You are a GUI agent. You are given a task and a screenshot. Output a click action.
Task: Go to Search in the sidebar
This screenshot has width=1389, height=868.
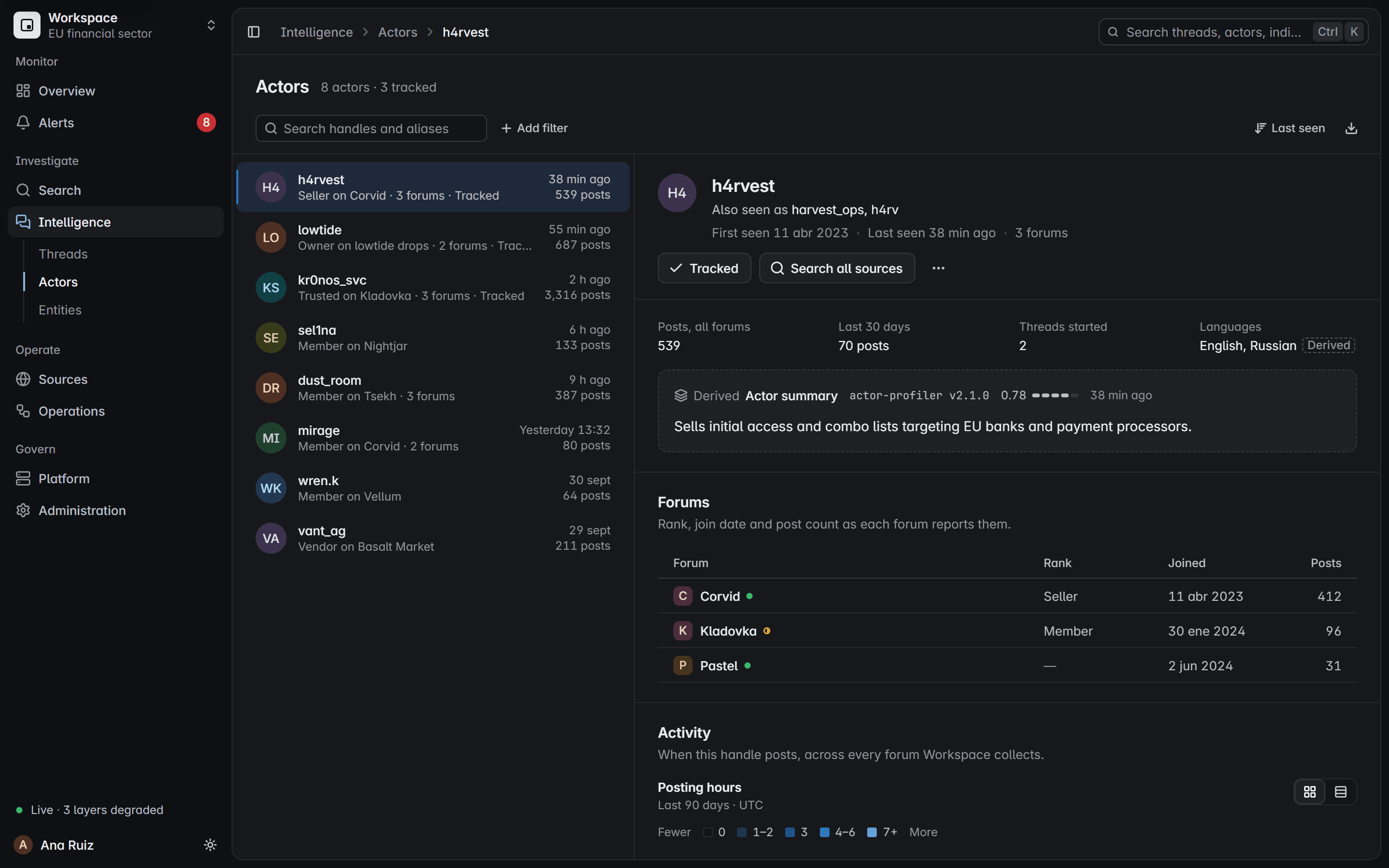pos(116,190)
